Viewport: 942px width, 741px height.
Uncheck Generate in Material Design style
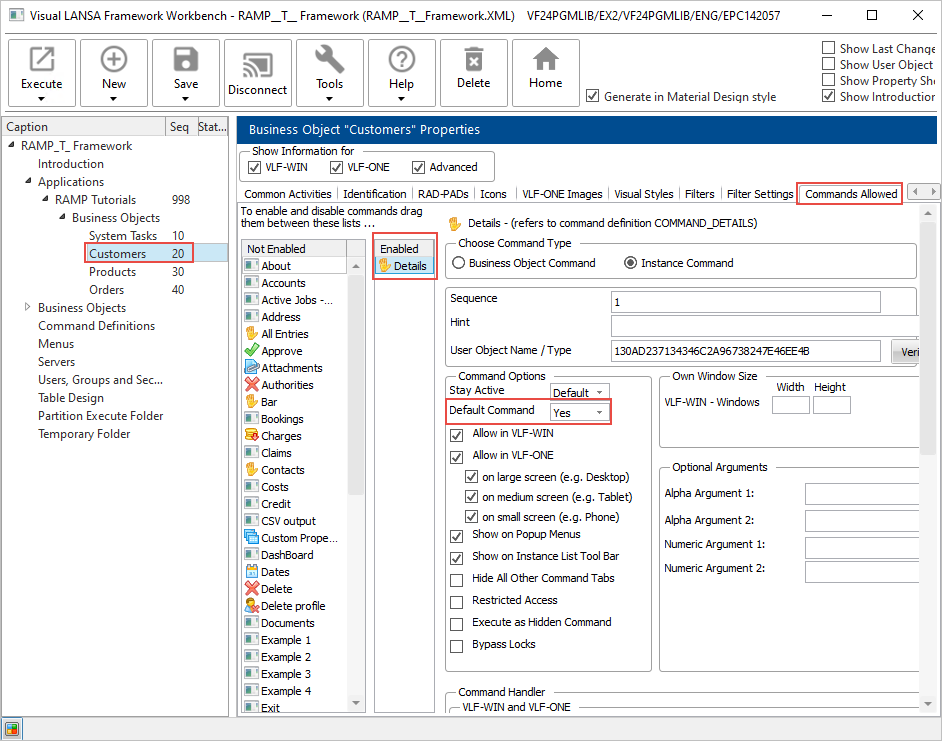click(593, 97)
